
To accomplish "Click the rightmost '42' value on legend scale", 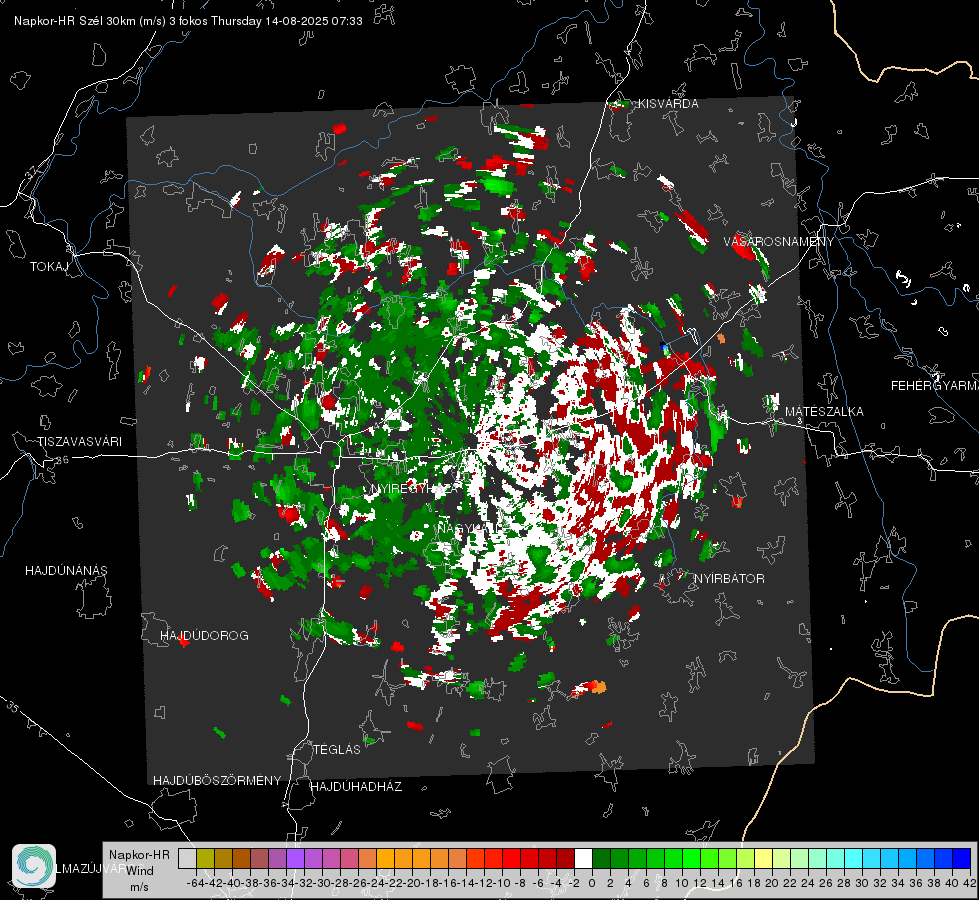I will tap(969, 883).
